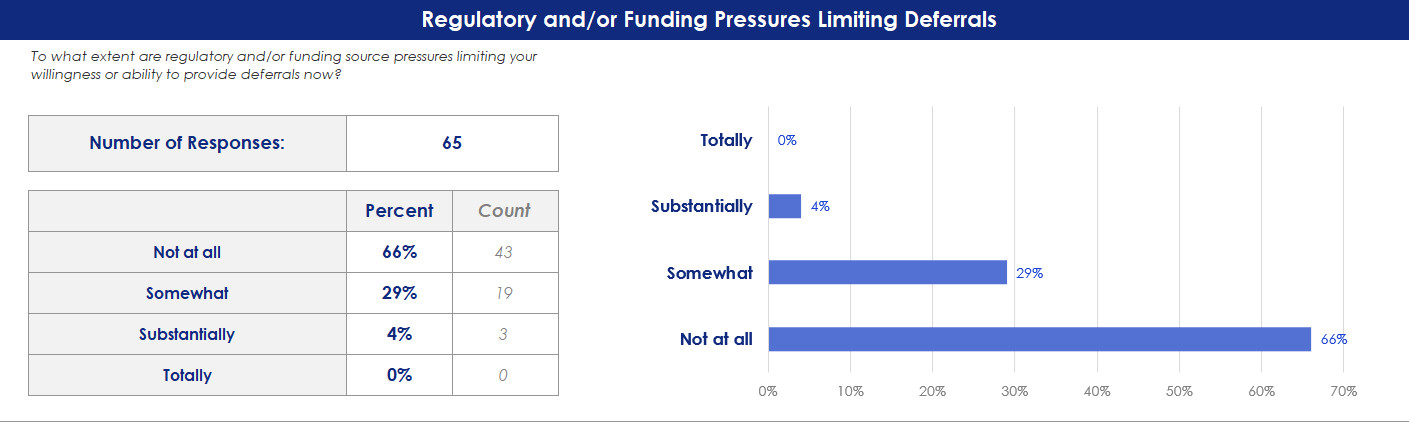Click the 'Not at all' table row label

click(x=187, y=252)
